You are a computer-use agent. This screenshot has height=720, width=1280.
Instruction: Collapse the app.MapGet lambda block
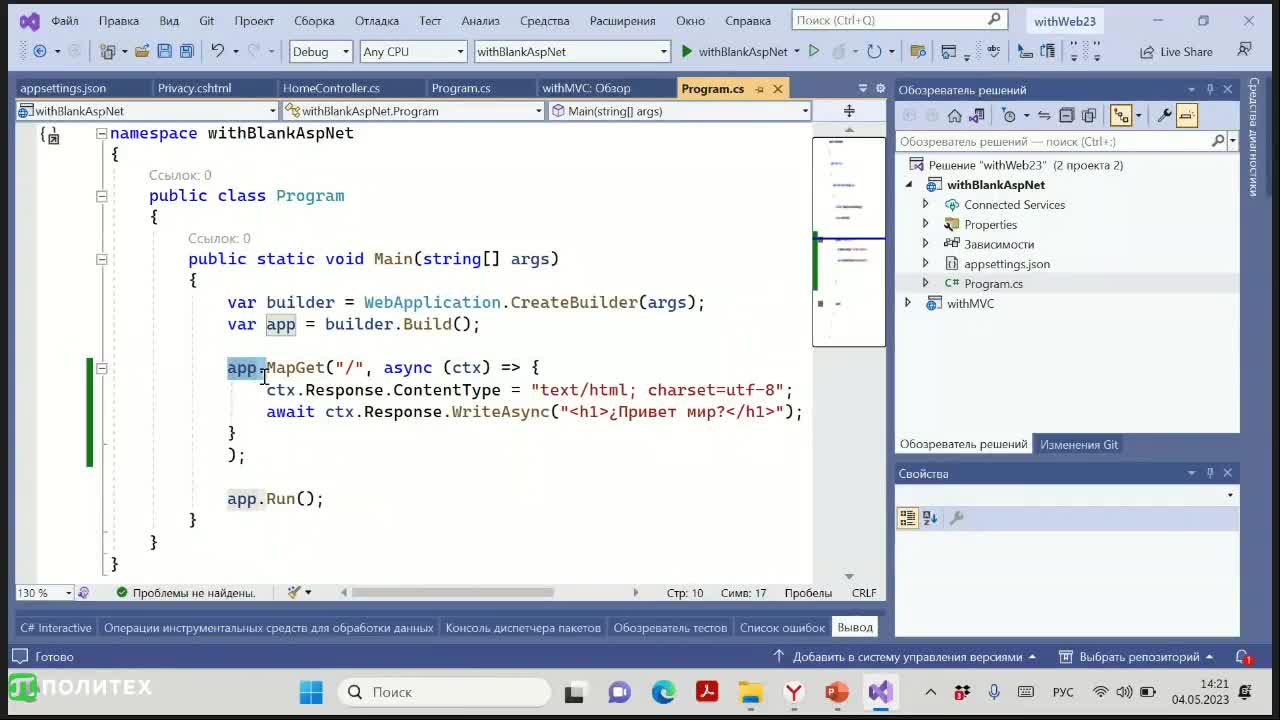pos(101,368)
